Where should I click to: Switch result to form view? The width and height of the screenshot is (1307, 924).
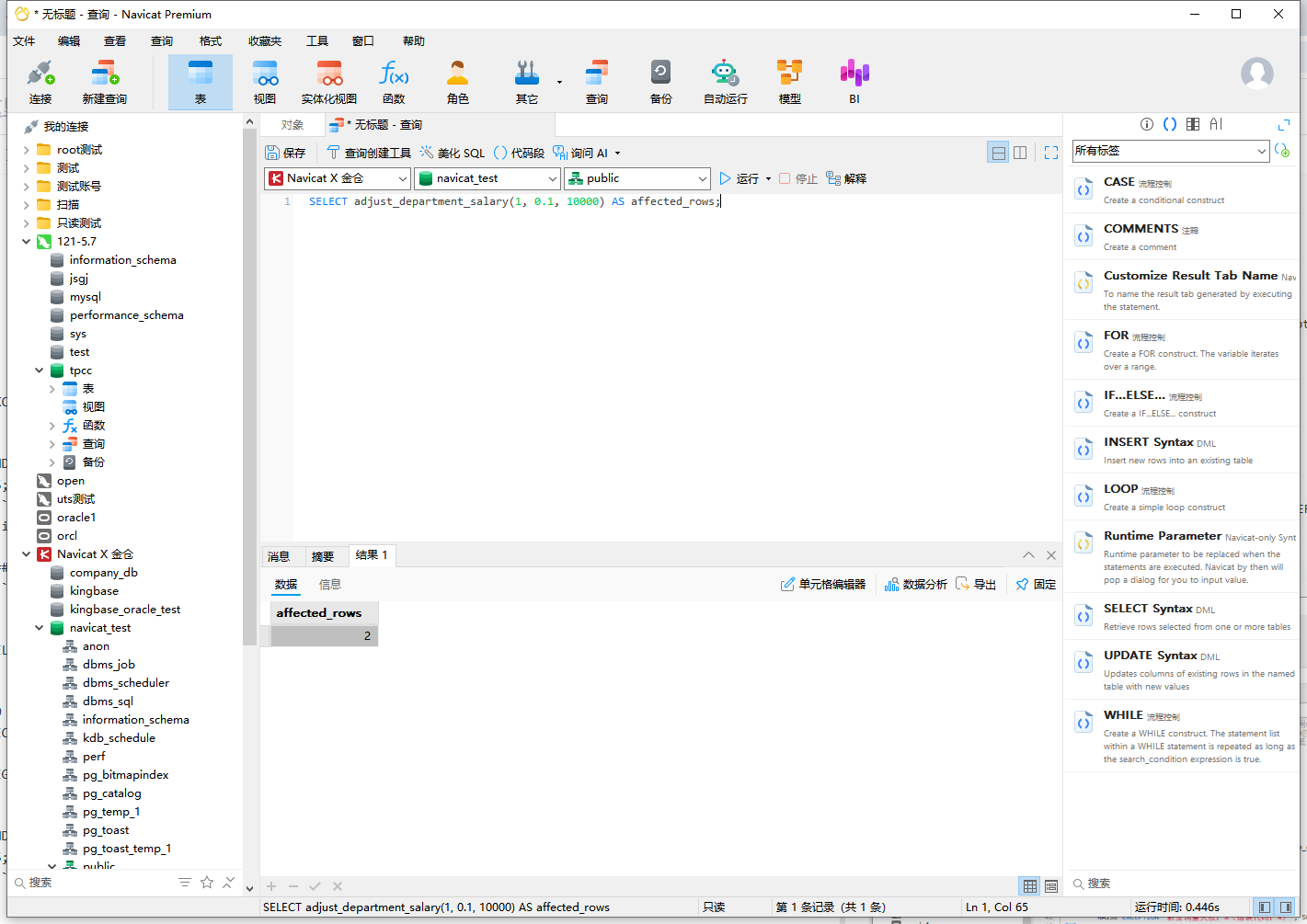1051,886
